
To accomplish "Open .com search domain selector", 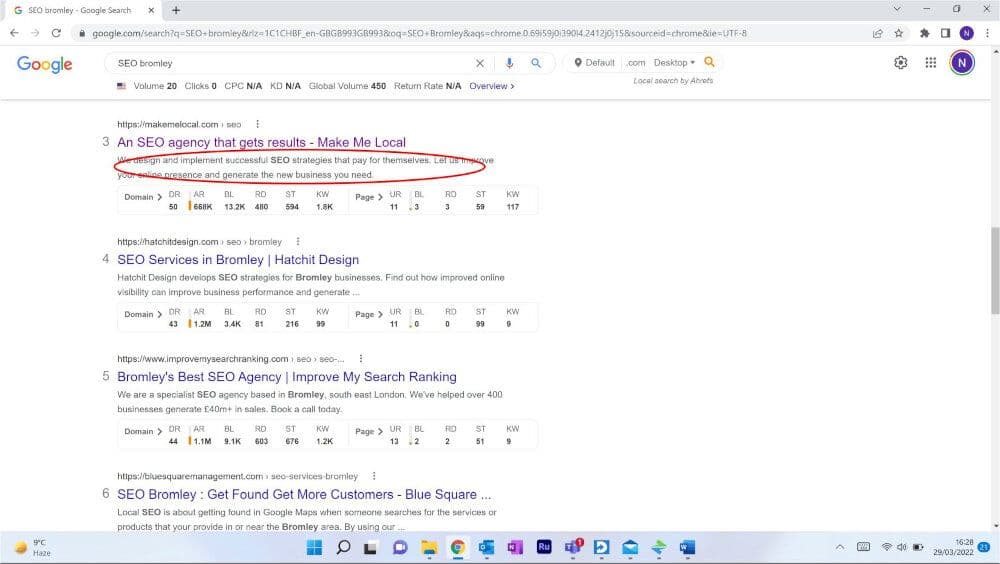I will pyautogui.click(x=635, y=63).
